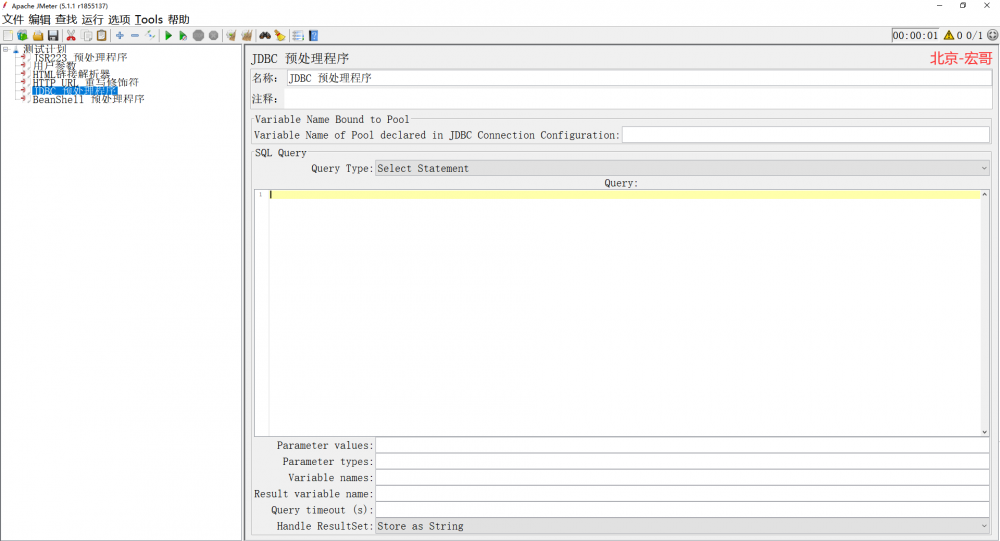Clear results with the single broom icon
This screenshot has height=541, width=1000.
[x=231, y=36]
